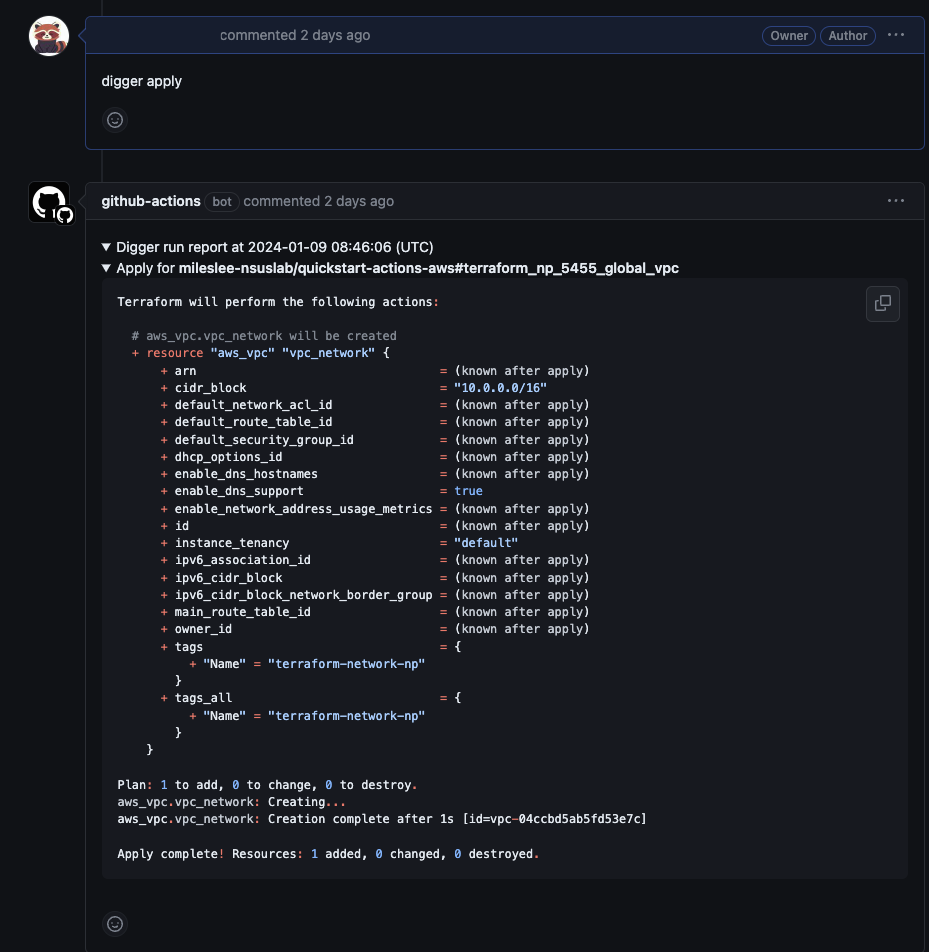Copy the Terraform output code block
The height and width of the screenshot is (952, 929).
(x=882, y=304)
